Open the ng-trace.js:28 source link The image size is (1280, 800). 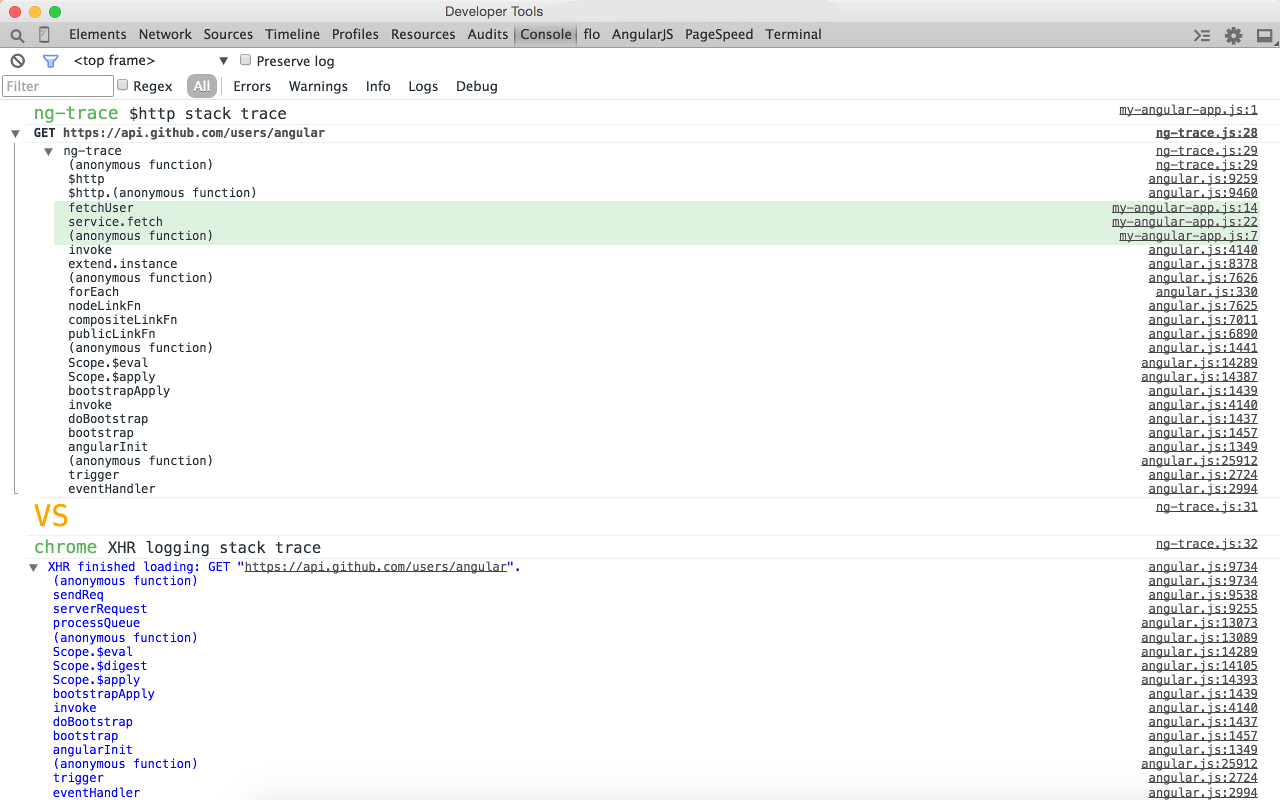(1207, 133)
